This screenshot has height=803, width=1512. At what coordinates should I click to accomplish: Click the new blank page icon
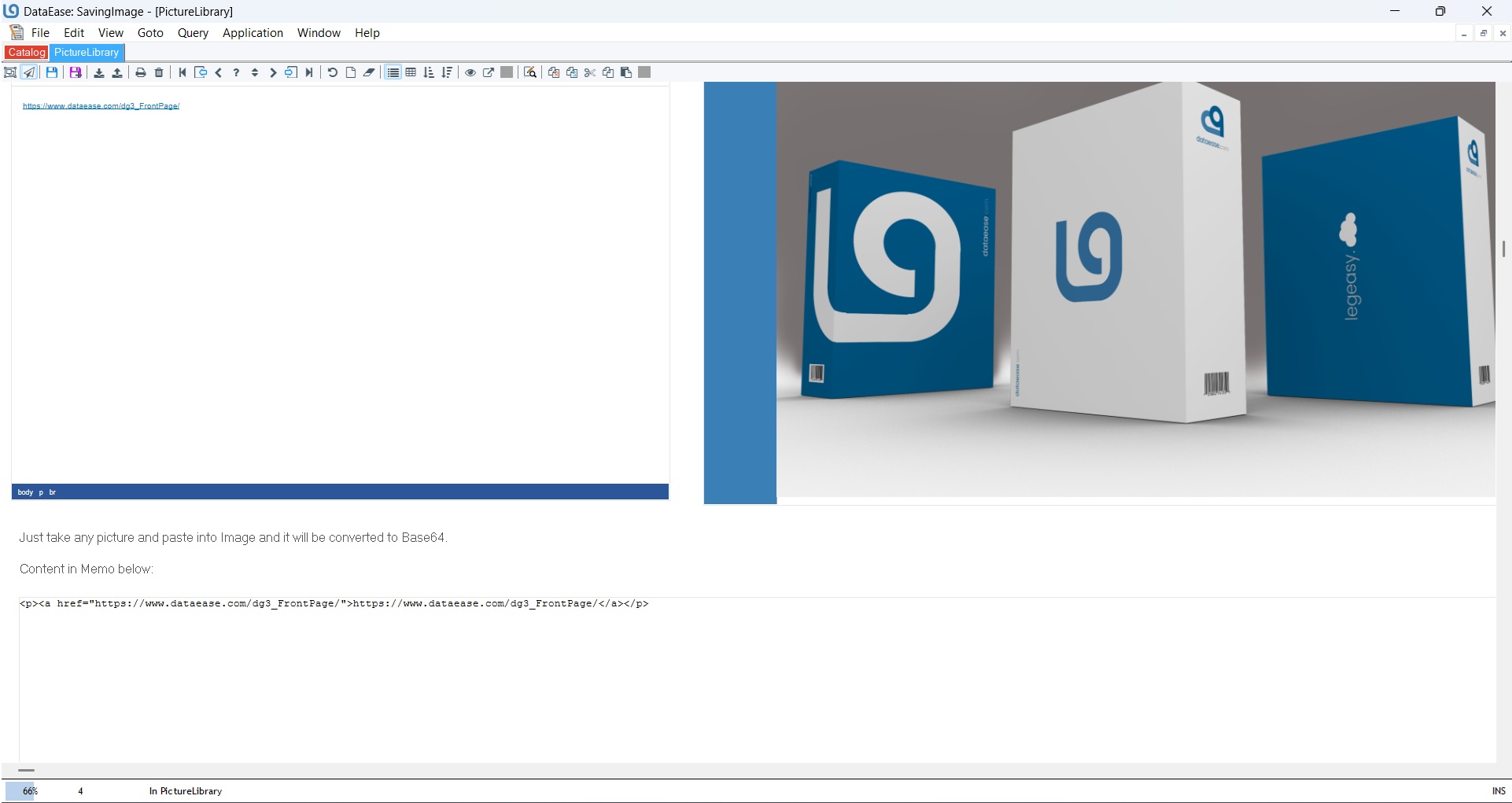pos(351,72)
